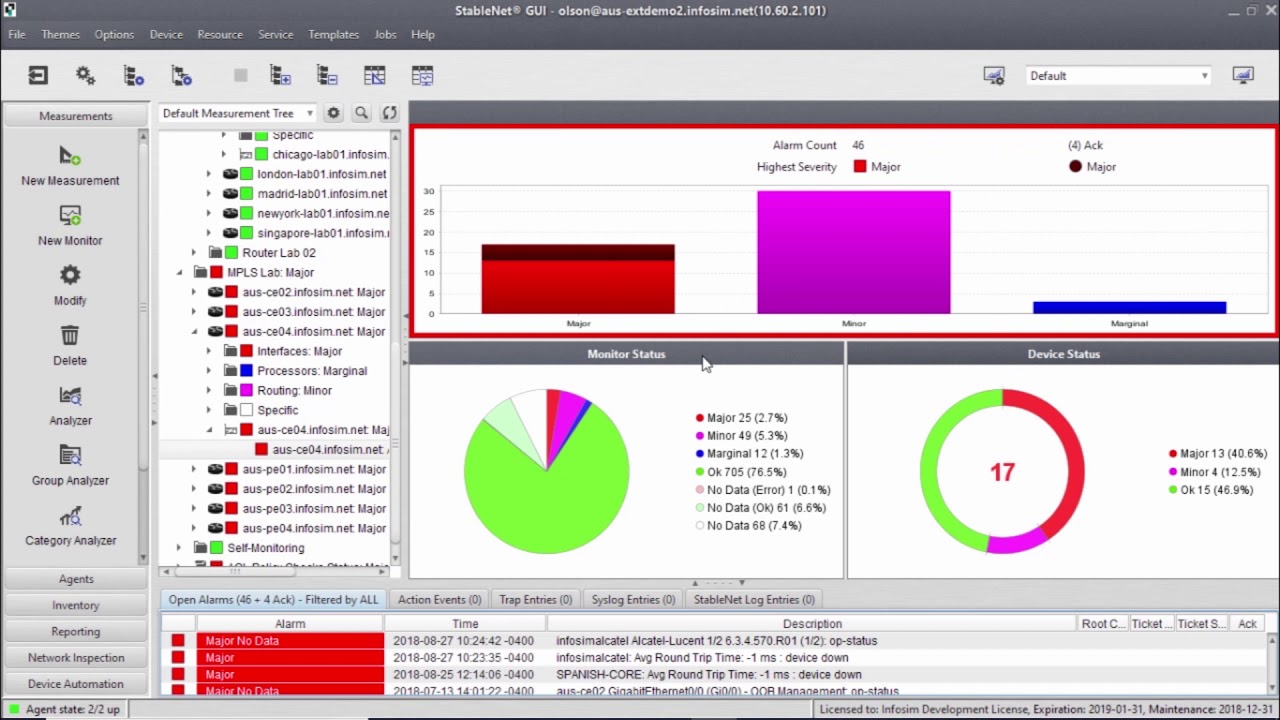This screenshot has height=720, width=1280.
Task: Click the Marginal blue bar in alarm chart
Action: (1129, 308)
